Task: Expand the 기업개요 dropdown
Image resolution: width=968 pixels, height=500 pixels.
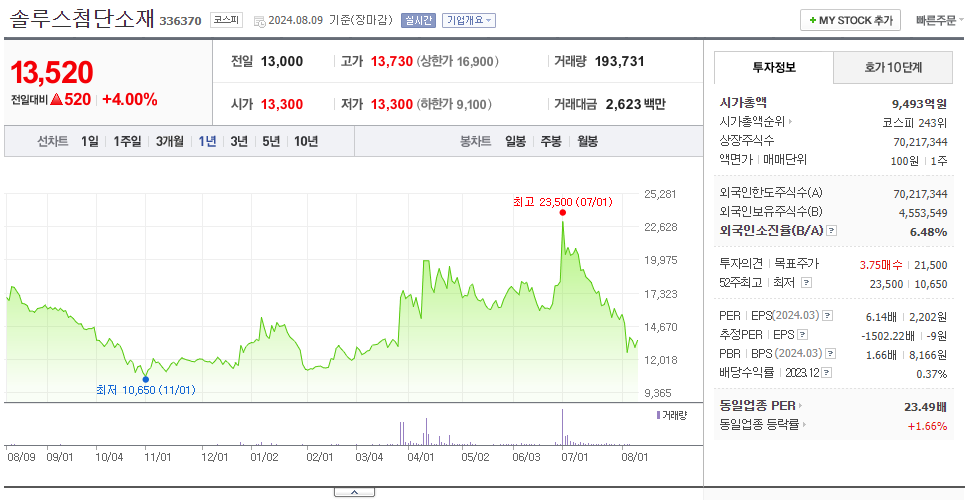Action: [x=469, y=20]
